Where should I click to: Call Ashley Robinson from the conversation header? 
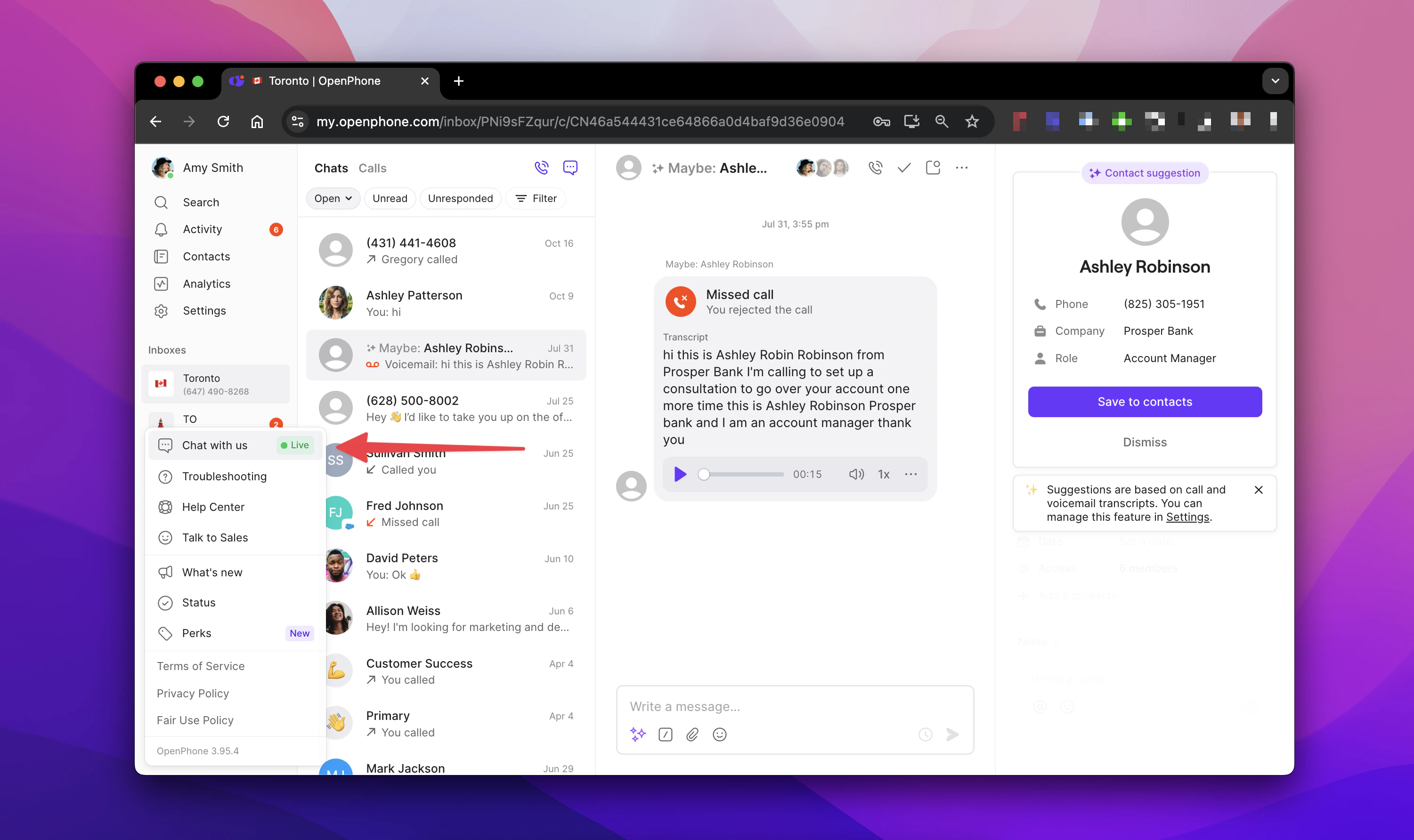(x=875, y=168)
